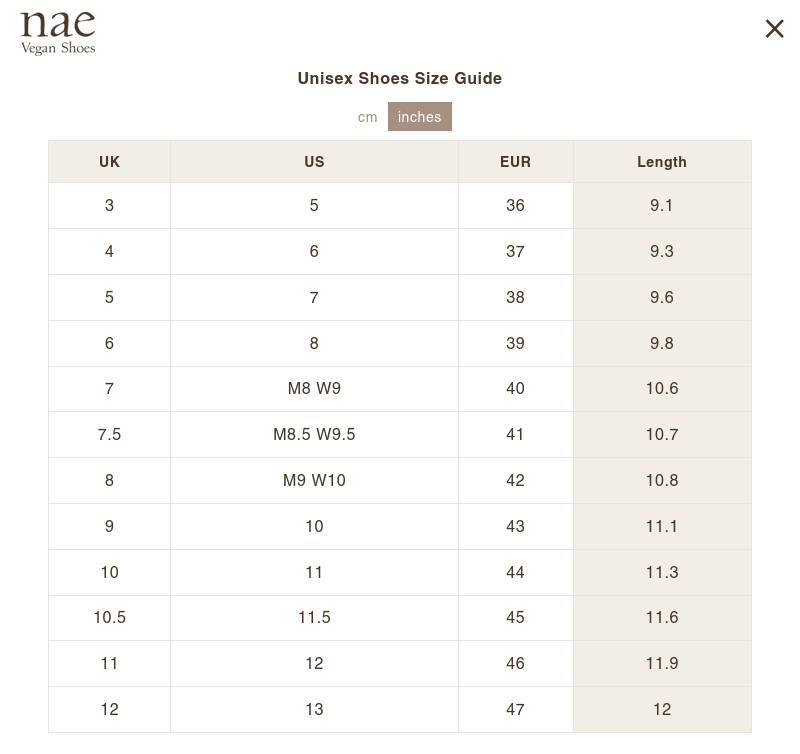Click UK size 10.5 cell
This screenshot has width=800, height=754.
tap(109, 617)
